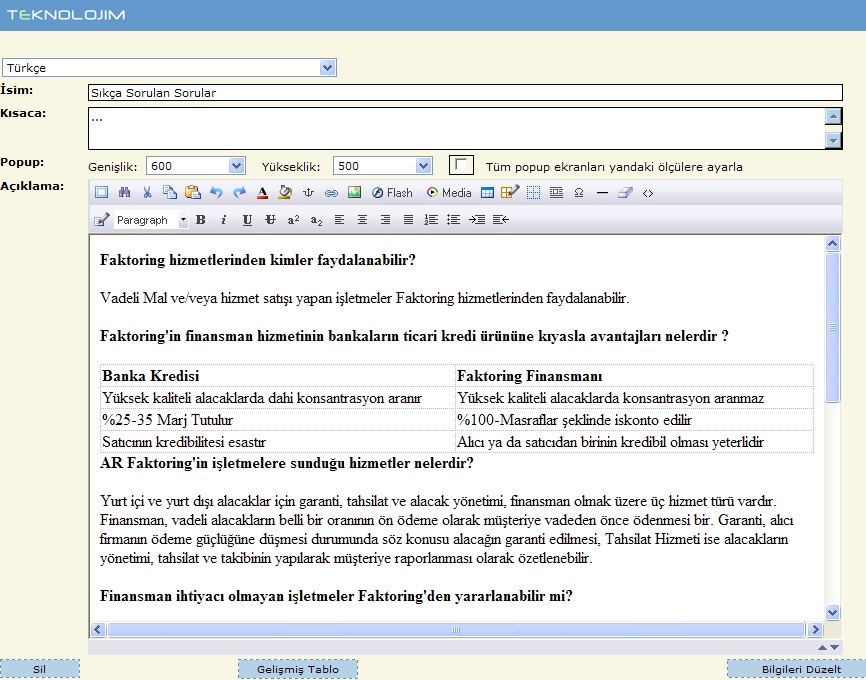
Task: Insert Media content
Action: tap(449, 192)
